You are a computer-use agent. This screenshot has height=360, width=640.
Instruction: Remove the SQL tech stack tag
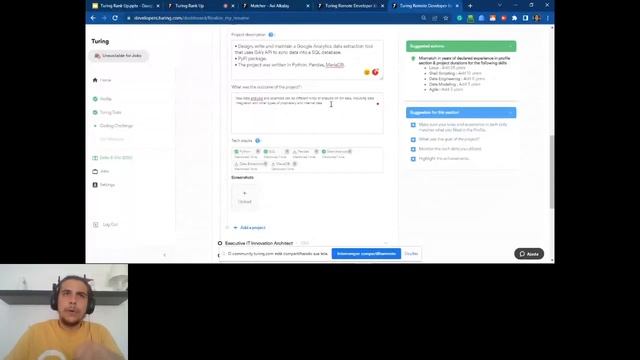(x=287, y=151)
